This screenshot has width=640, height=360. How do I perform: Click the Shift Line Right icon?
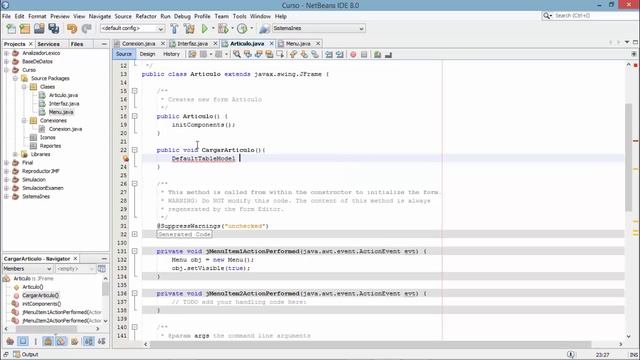[340, 54]
